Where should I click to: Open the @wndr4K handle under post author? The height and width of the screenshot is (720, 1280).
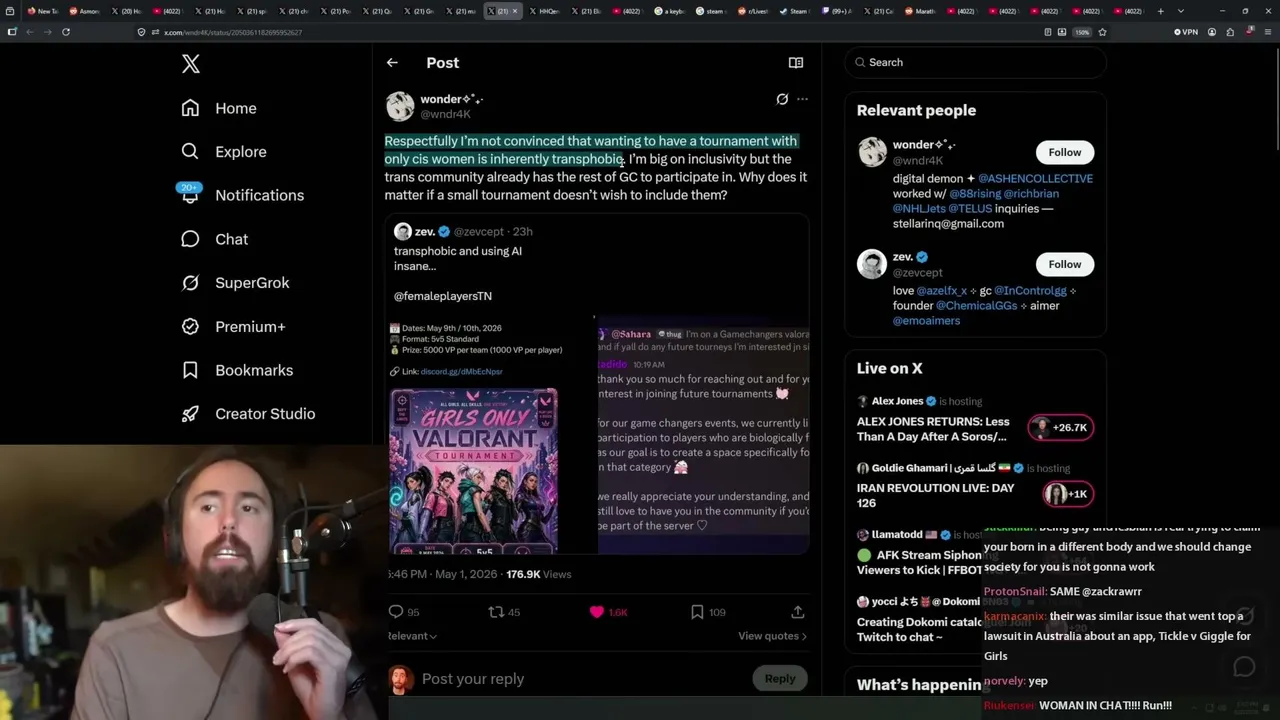[445, 114]
